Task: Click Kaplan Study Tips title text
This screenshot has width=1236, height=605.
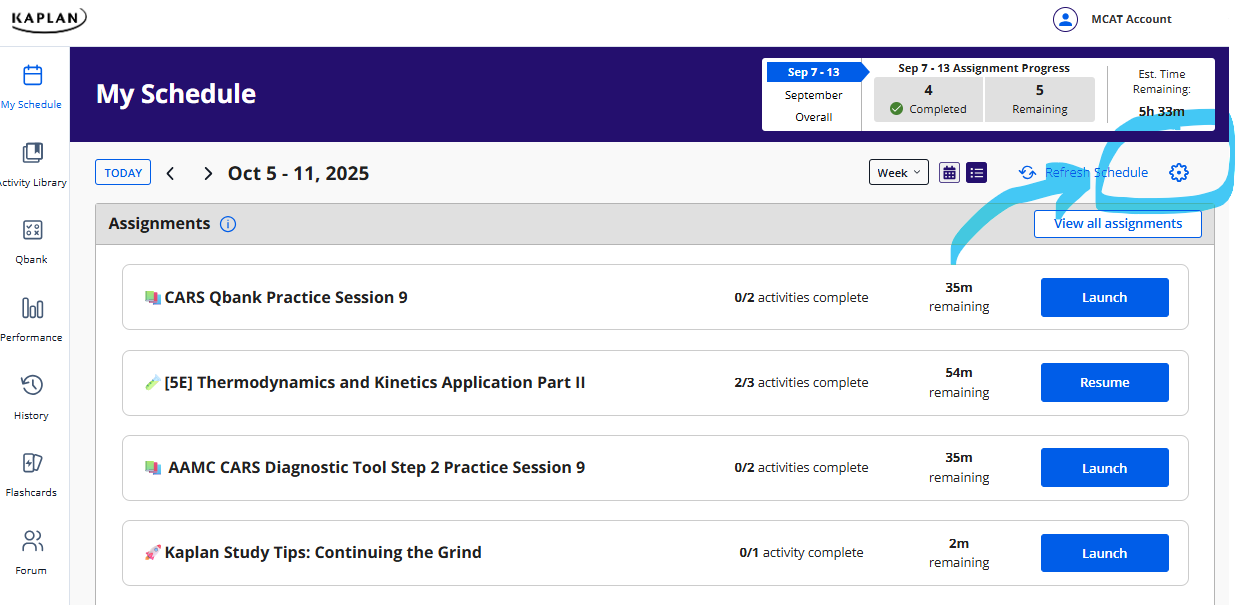Action: click(x=323, y=552)
